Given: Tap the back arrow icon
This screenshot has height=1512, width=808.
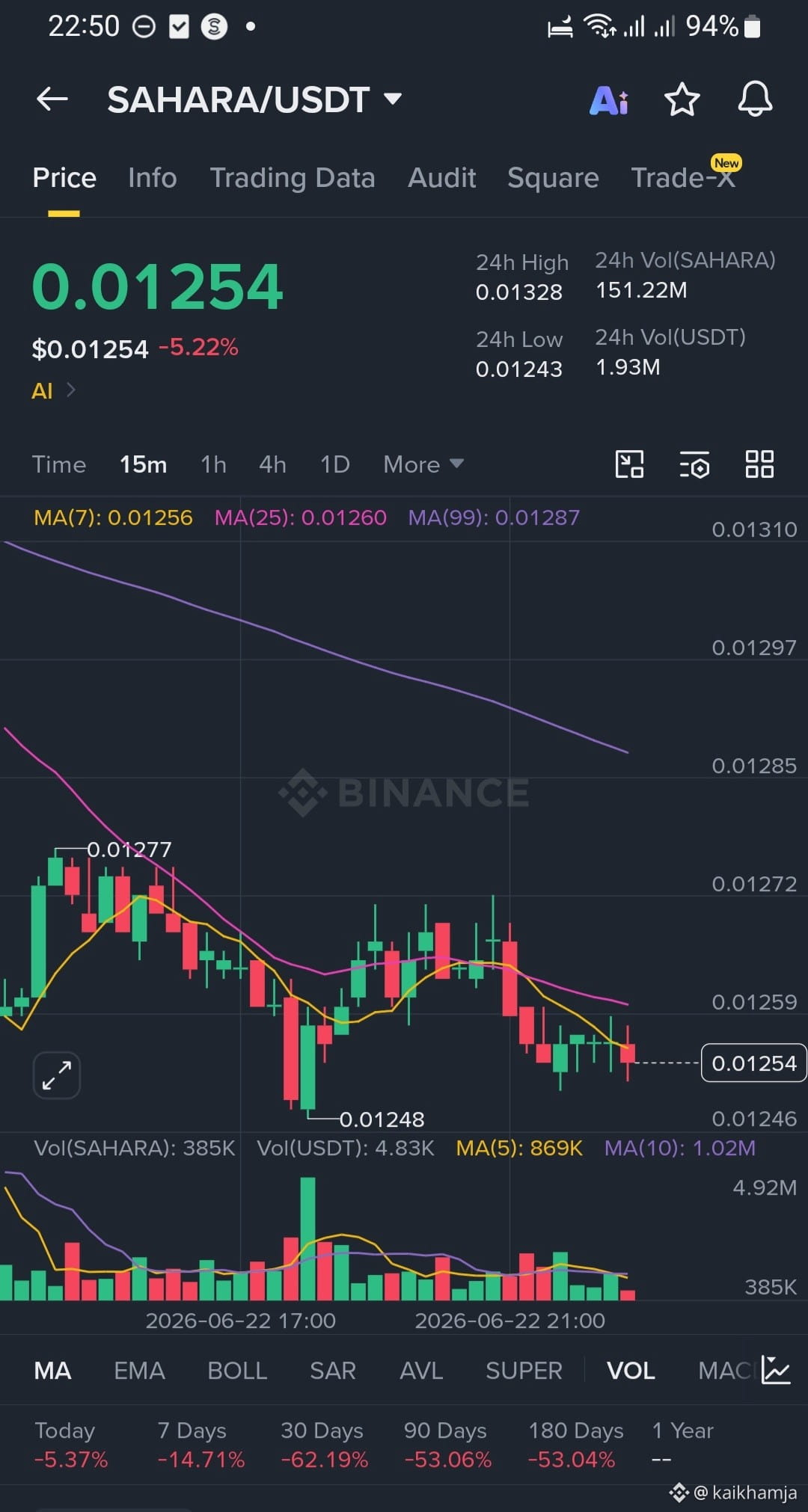Looking at the screenshot, I should tap(52, 99).
